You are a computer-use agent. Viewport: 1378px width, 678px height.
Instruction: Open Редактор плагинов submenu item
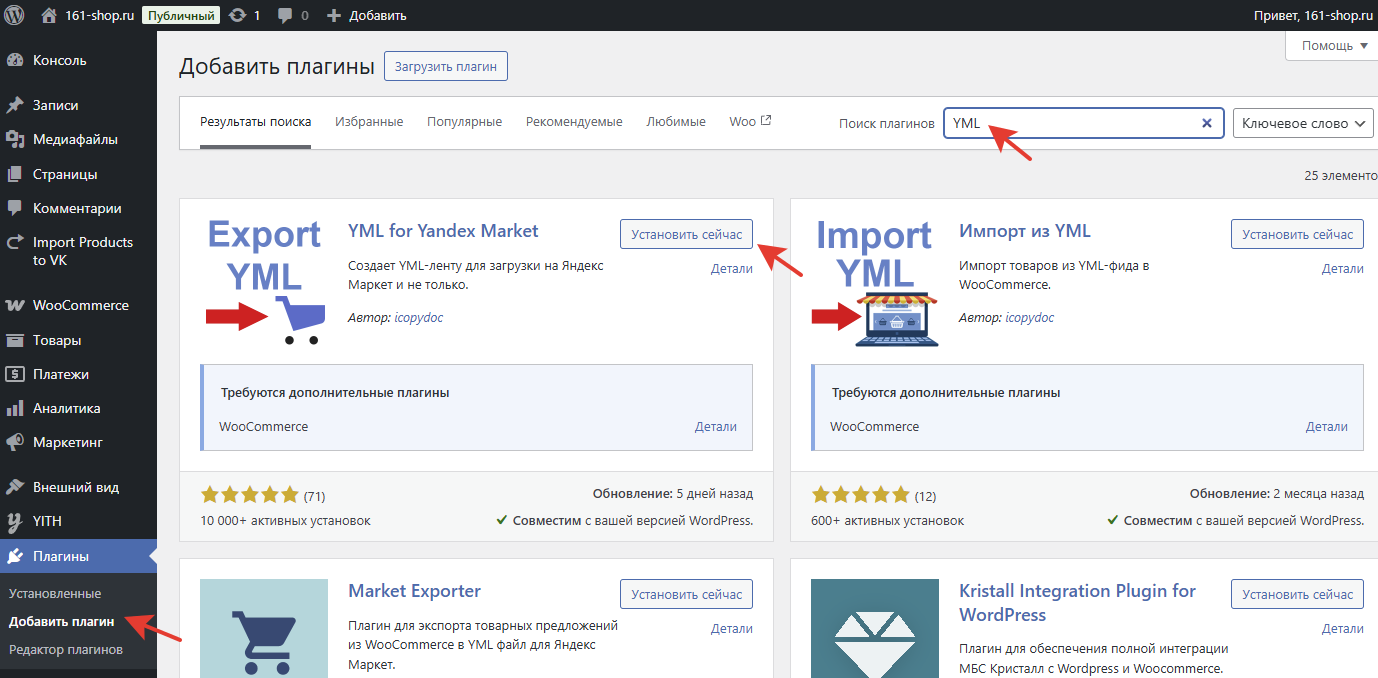[66, 649]
